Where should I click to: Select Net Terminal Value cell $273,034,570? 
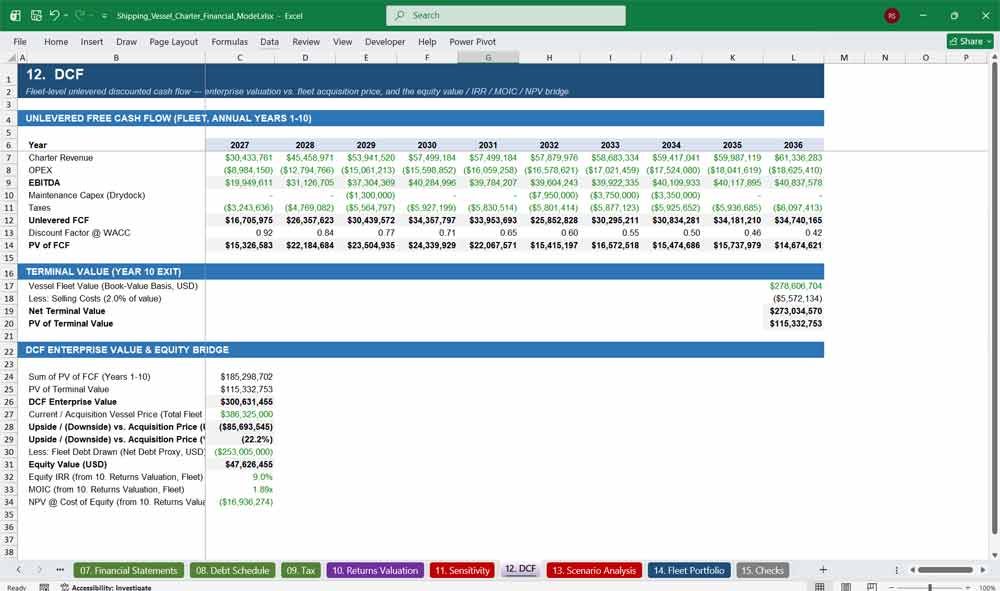pos(795,311)
